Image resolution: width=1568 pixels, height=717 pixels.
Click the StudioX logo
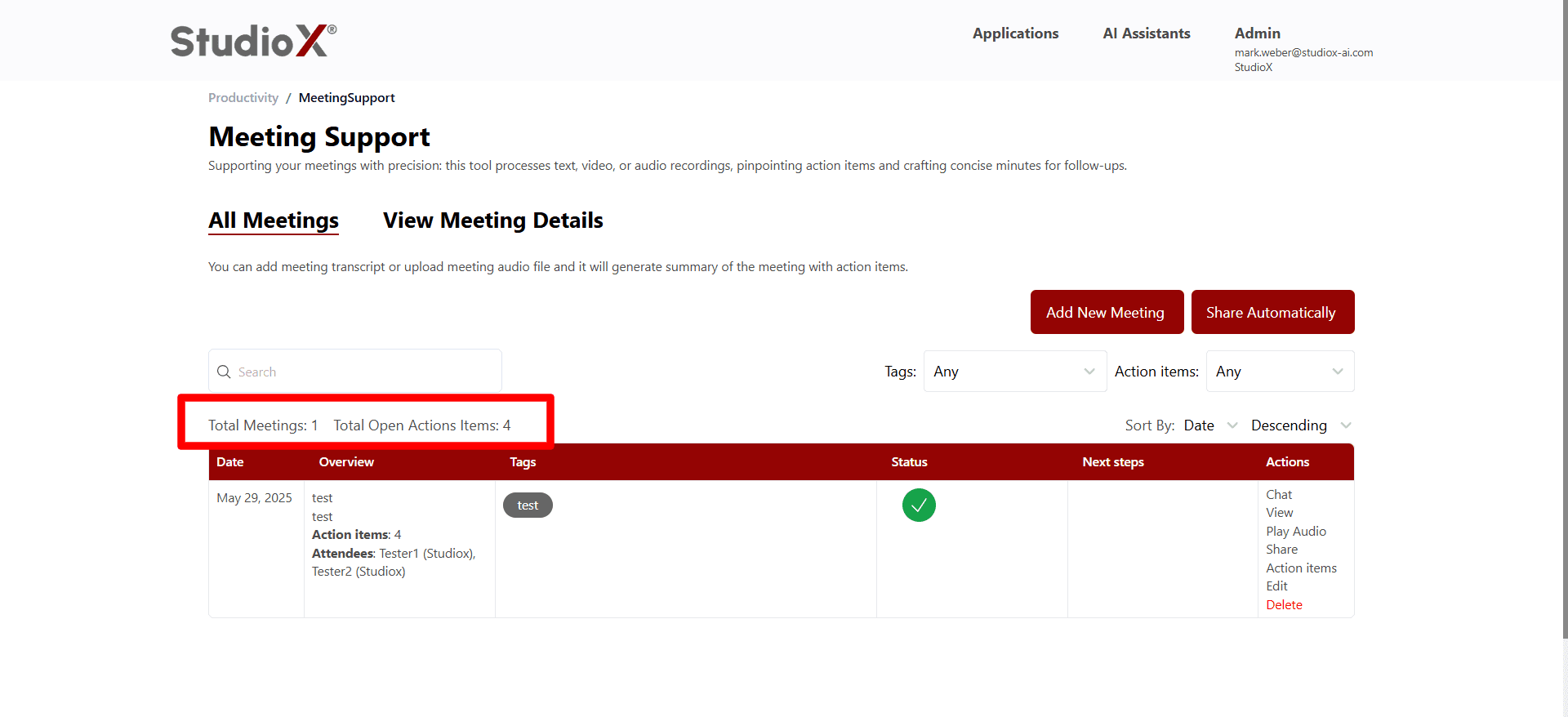coord(253,41)
